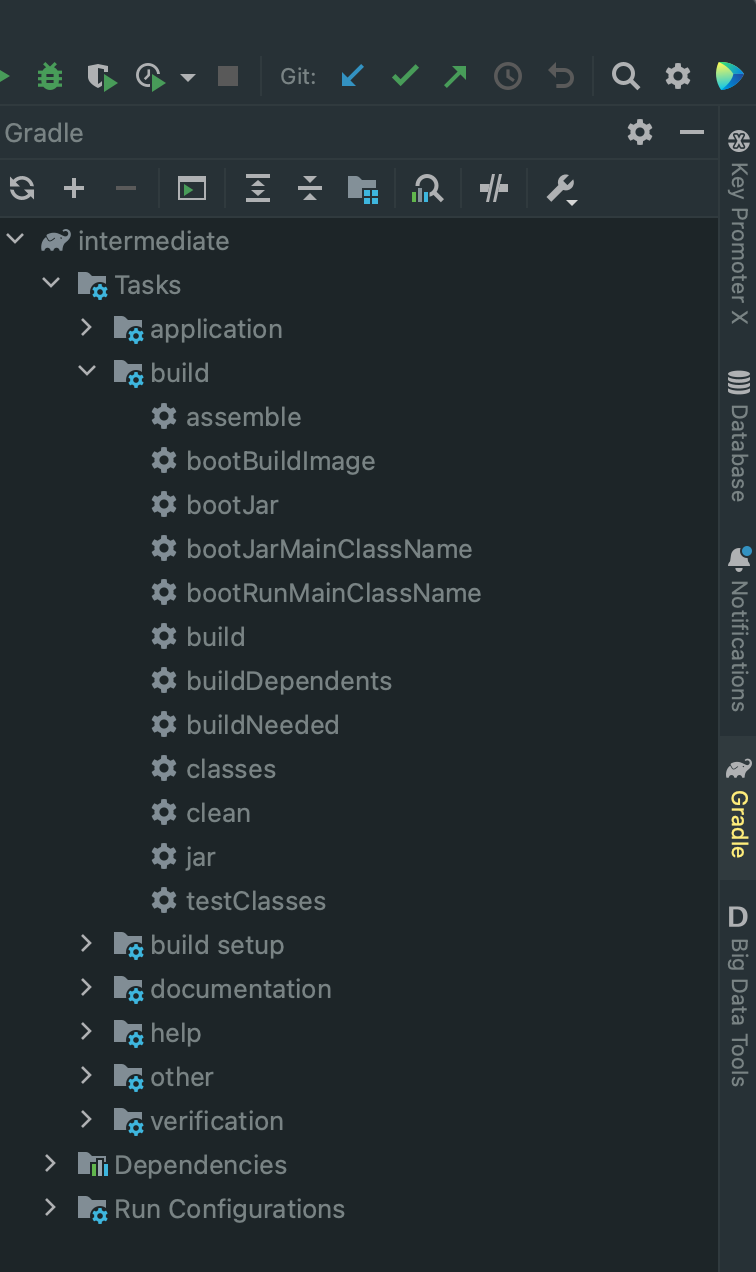
Task: Expand the verification task group
Action: pos(86,1120)
